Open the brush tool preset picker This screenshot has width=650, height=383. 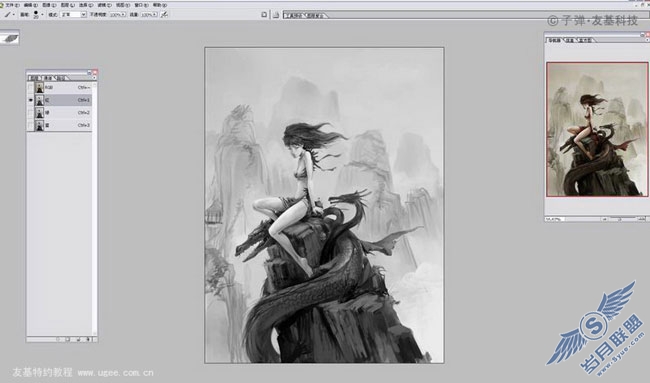coord(9,15)
